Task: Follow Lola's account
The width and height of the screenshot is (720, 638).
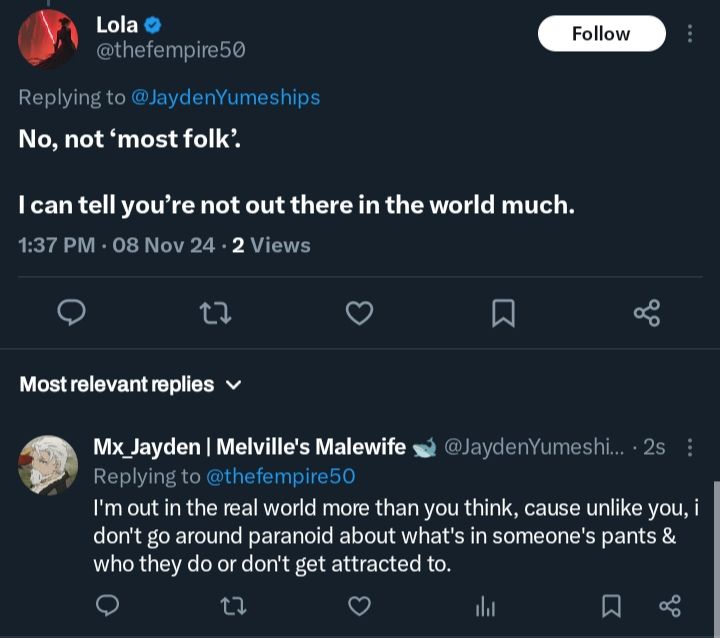Action: pos(601,34)
